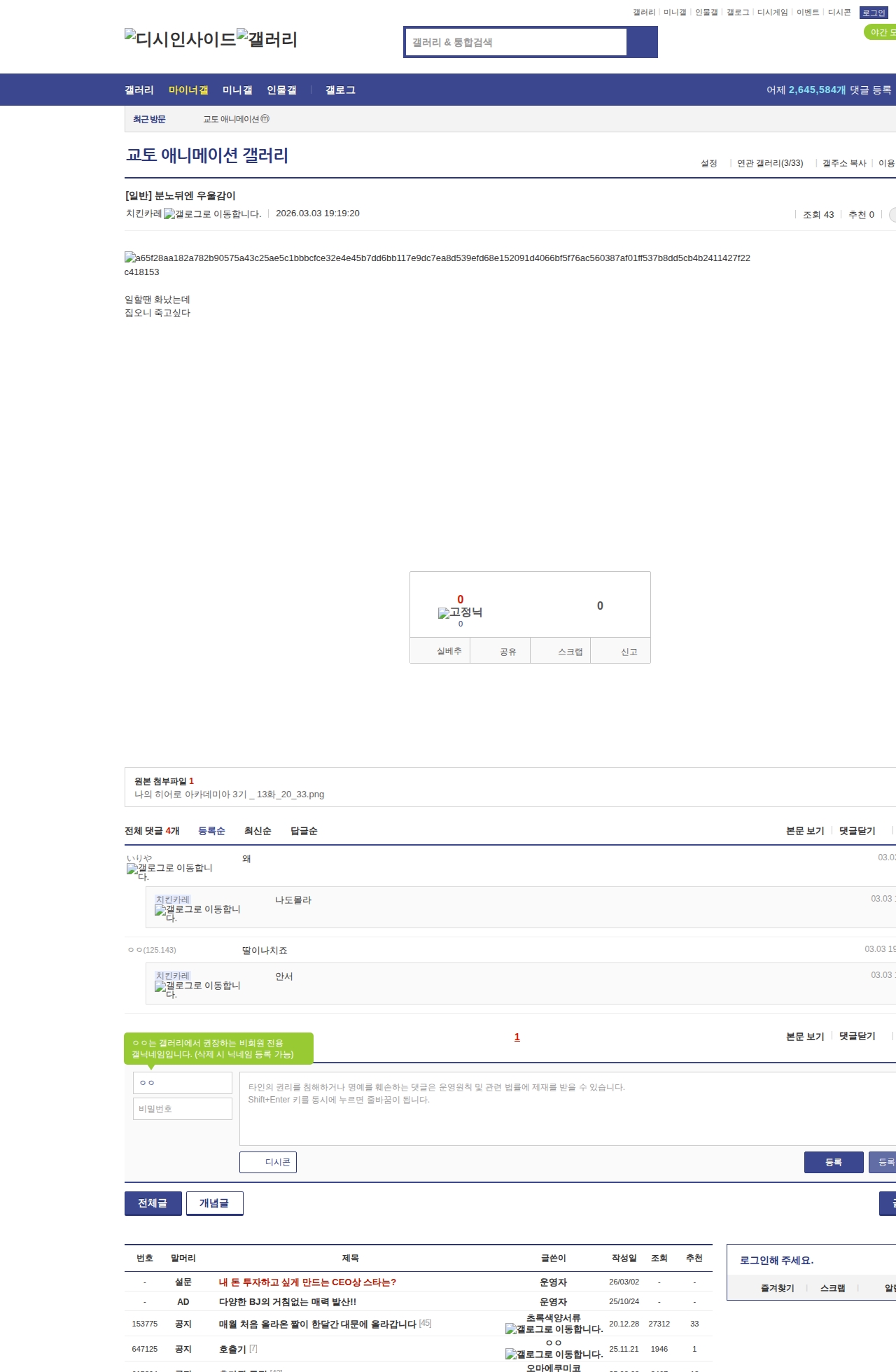Open the AD post 다양한 BJ의 거침없는 매력 발산

tap(288, 1302)
